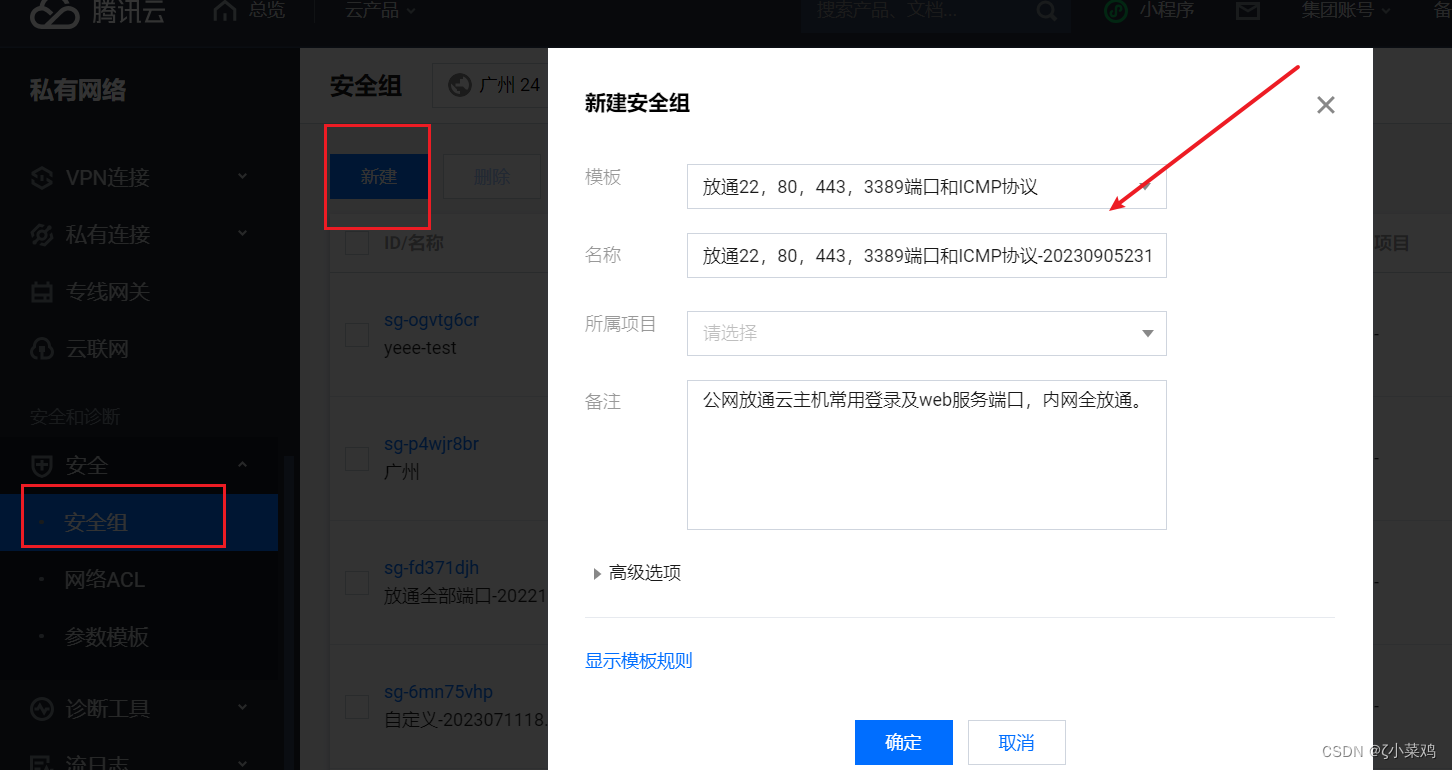
Task: Click the 新建 button
Action: [x=379, y=176]
